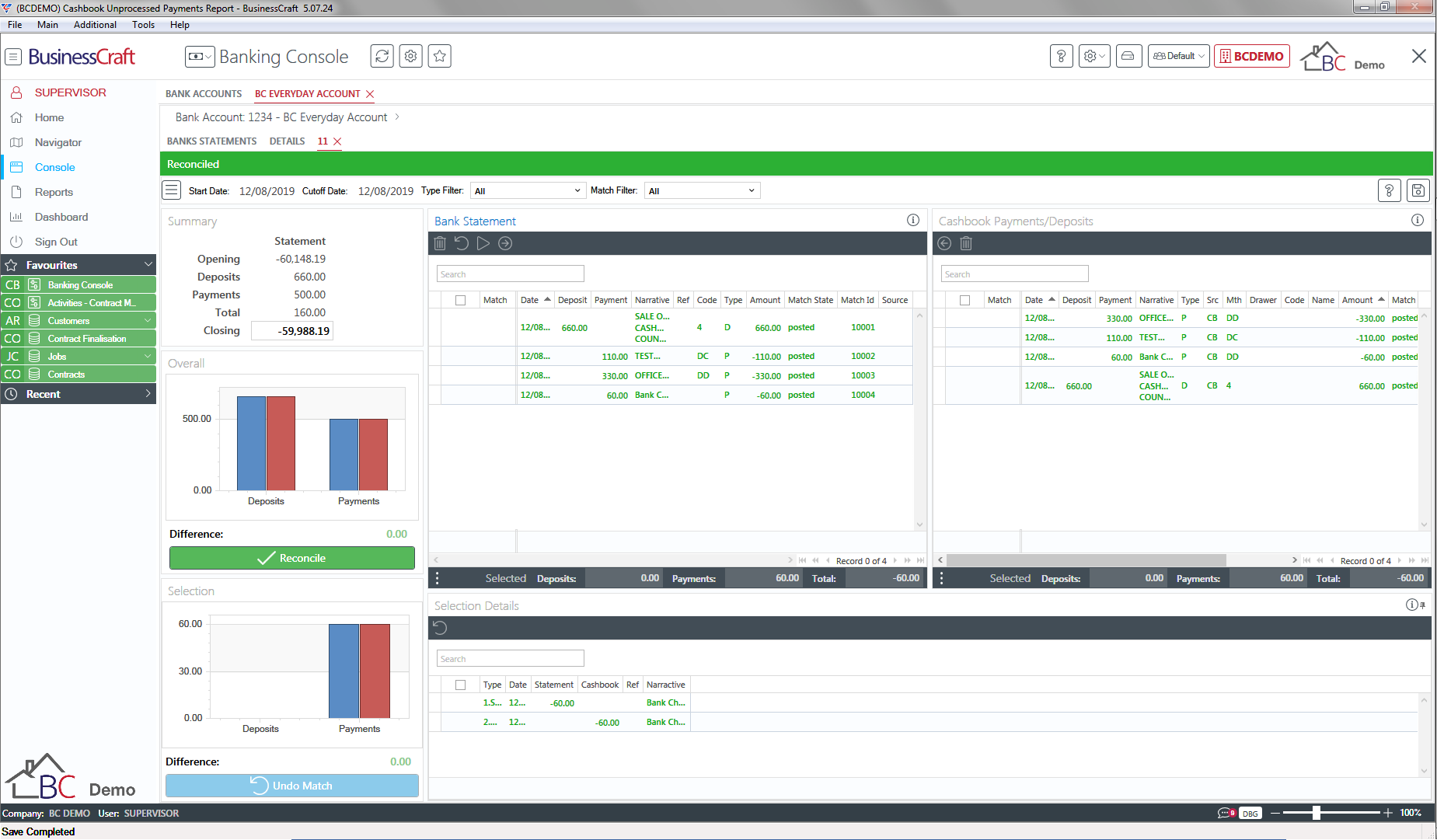Image resolution: width=1437 pixels, height=840 pixels.
Task: Click the left-arrow circle icon in Cashbook toolbar
Action: pos(944,243)
